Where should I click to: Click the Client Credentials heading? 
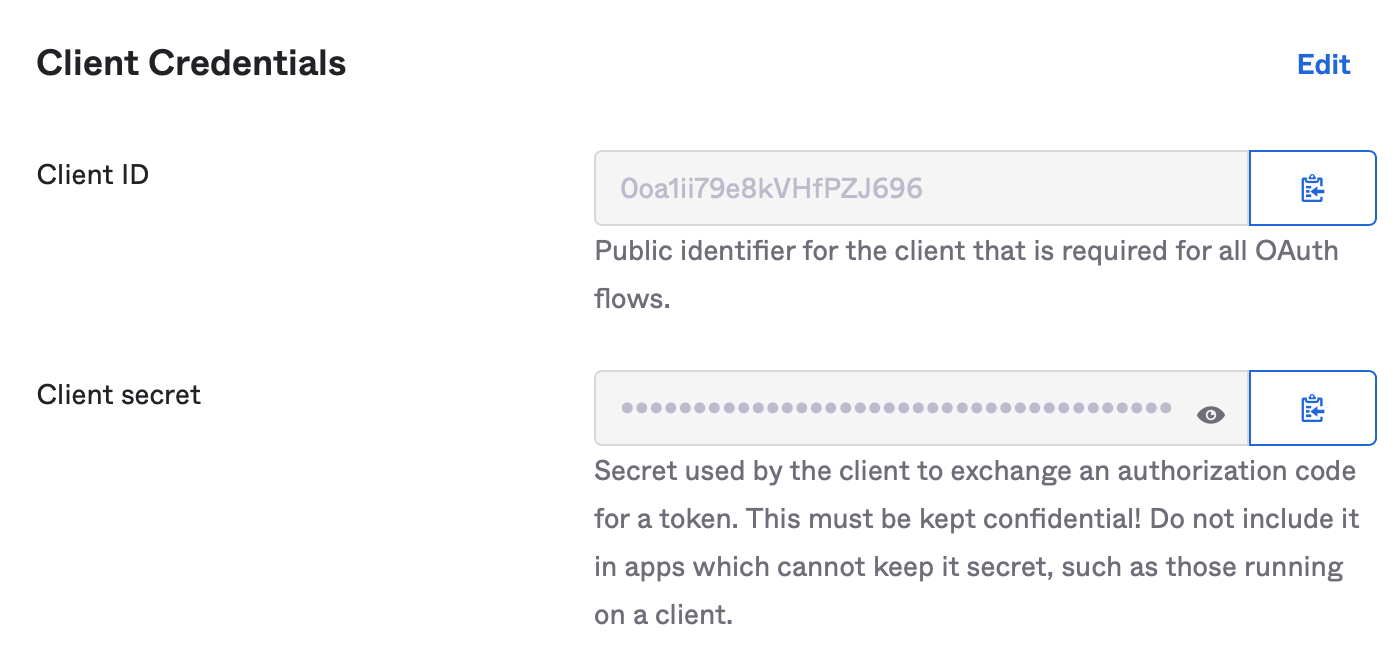point(190,62)
